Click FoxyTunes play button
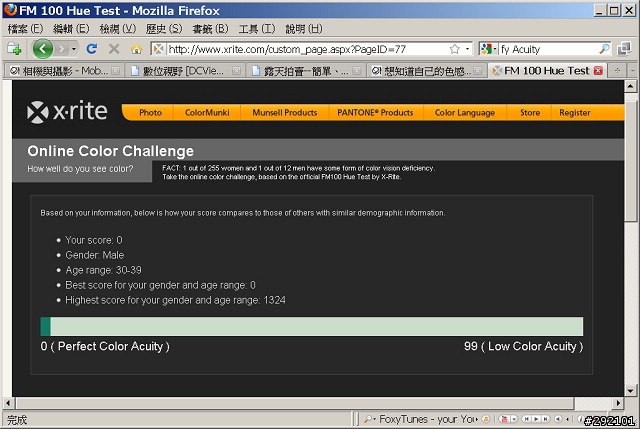Image resolution: width=640 pixels, height=429 pixels. pyautogui.click(x=536, y=419)
